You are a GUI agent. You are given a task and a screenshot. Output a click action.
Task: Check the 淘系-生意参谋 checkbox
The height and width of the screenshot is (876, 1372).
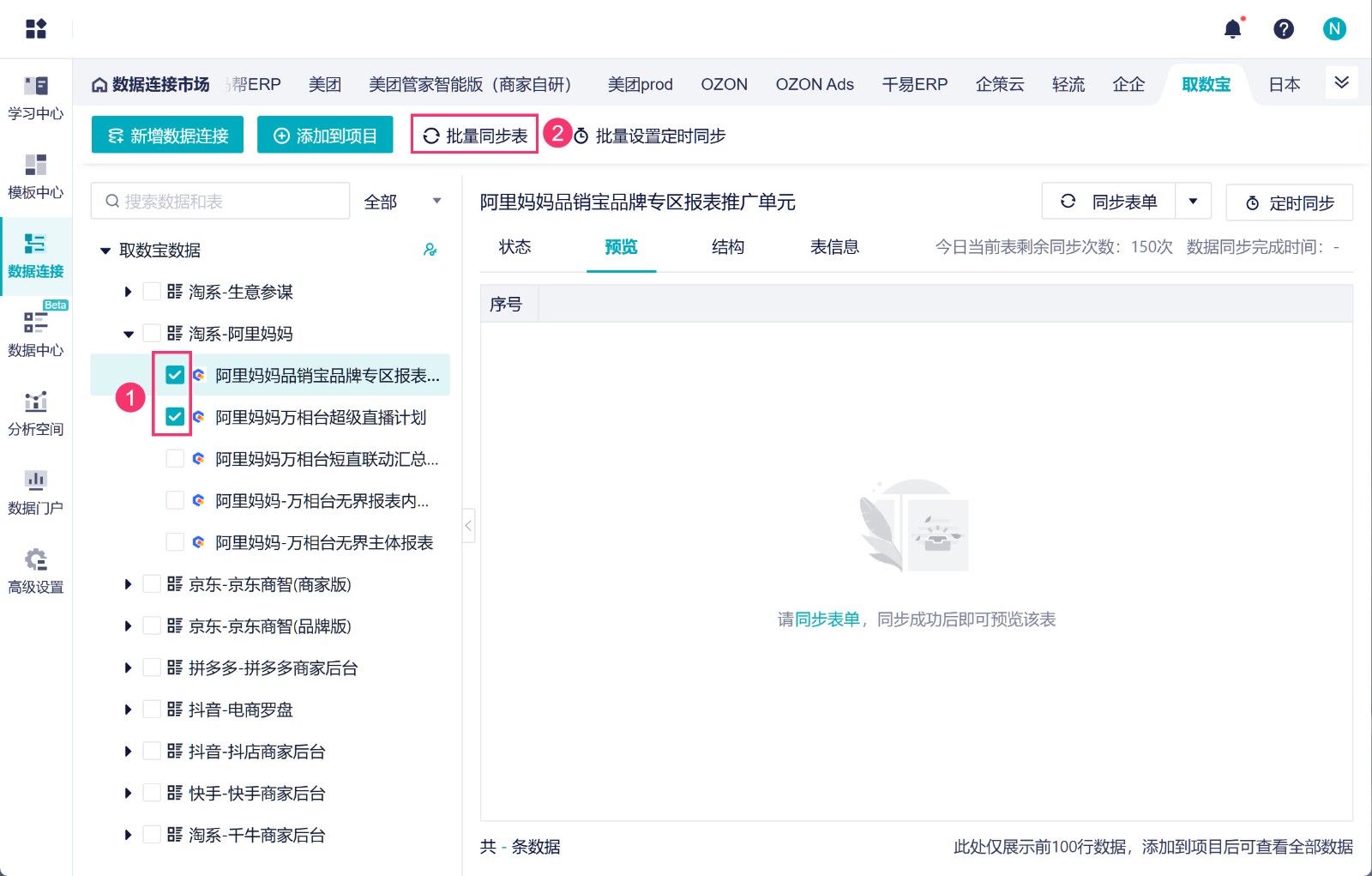(x=152, y=292)
